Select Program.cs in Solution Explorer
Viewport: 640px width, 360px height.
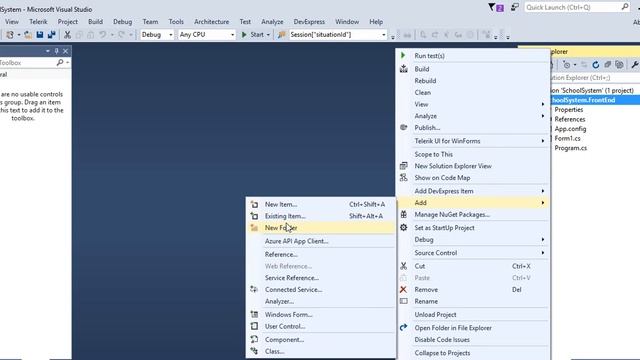(x=571, y=148)
